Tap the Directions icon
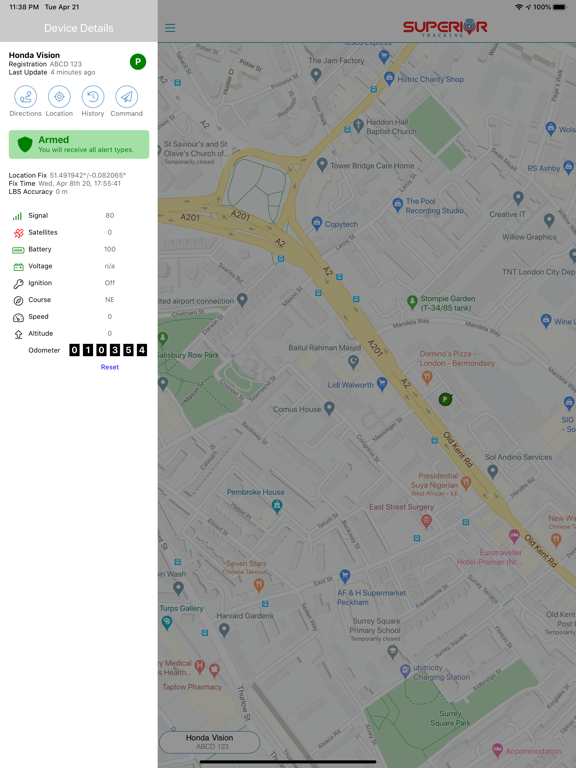Screen dimensions: 576x768 pos(25,96)
